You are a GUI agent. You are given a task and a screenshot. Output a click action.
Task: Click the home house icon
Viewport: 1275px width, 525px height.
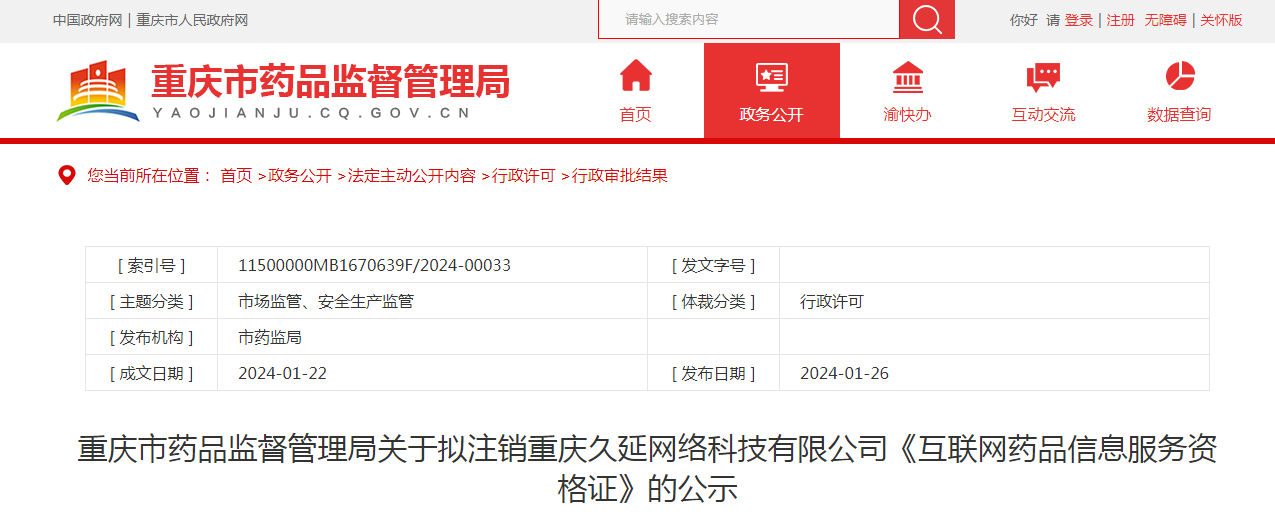pyautogui.click(x=635, y=76)
